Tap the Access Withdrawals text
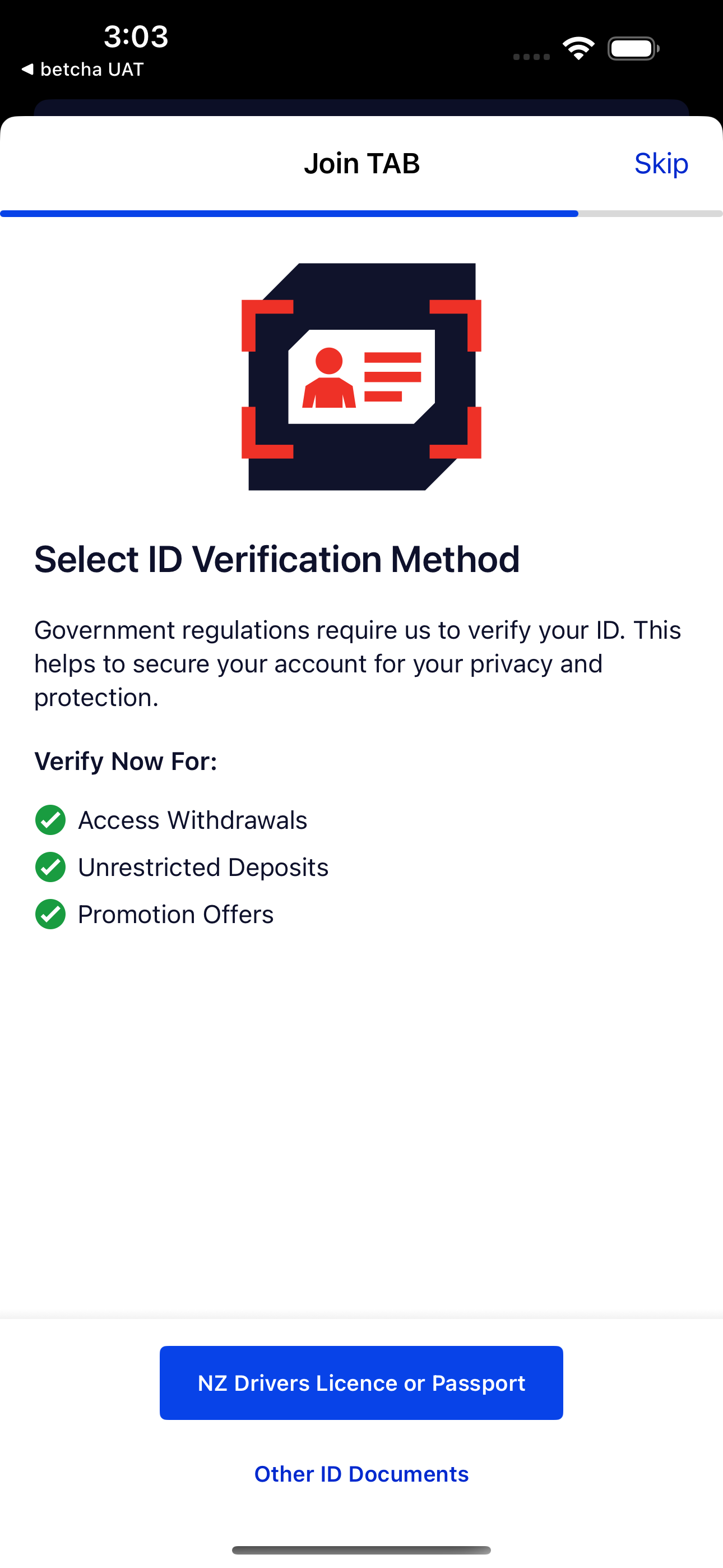The width and height of the screenshot is (723, 1568). [192, 820]
